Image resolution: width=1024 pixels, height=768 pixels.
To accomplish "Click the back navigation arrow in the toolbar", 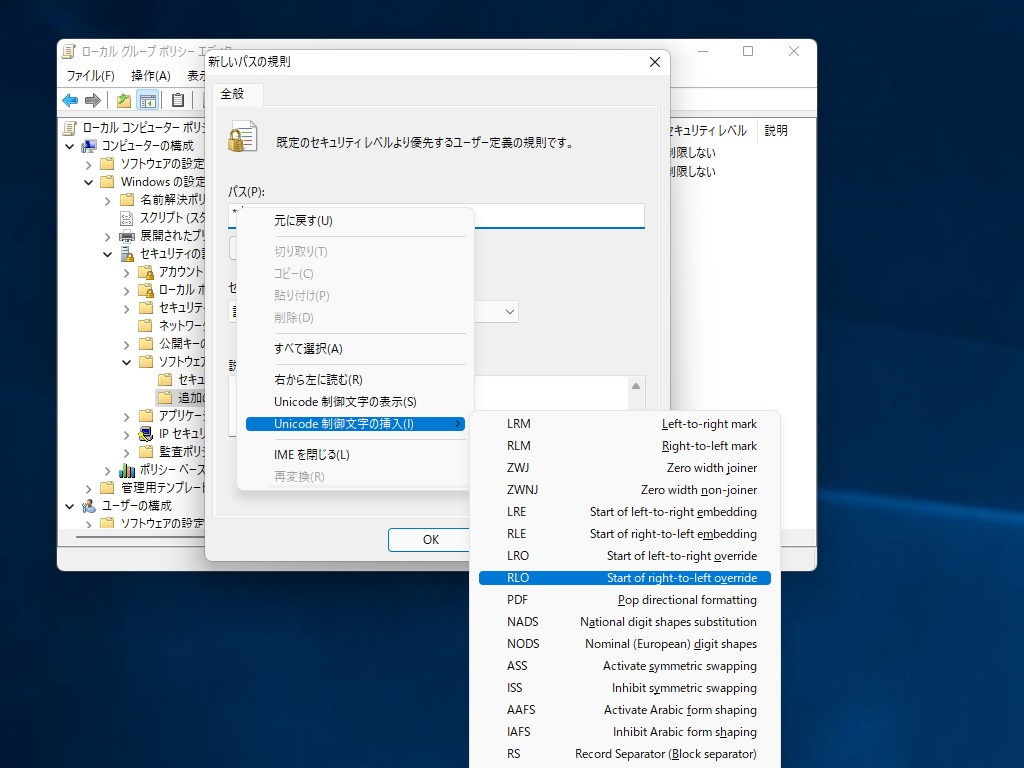I will click(68, 99).
